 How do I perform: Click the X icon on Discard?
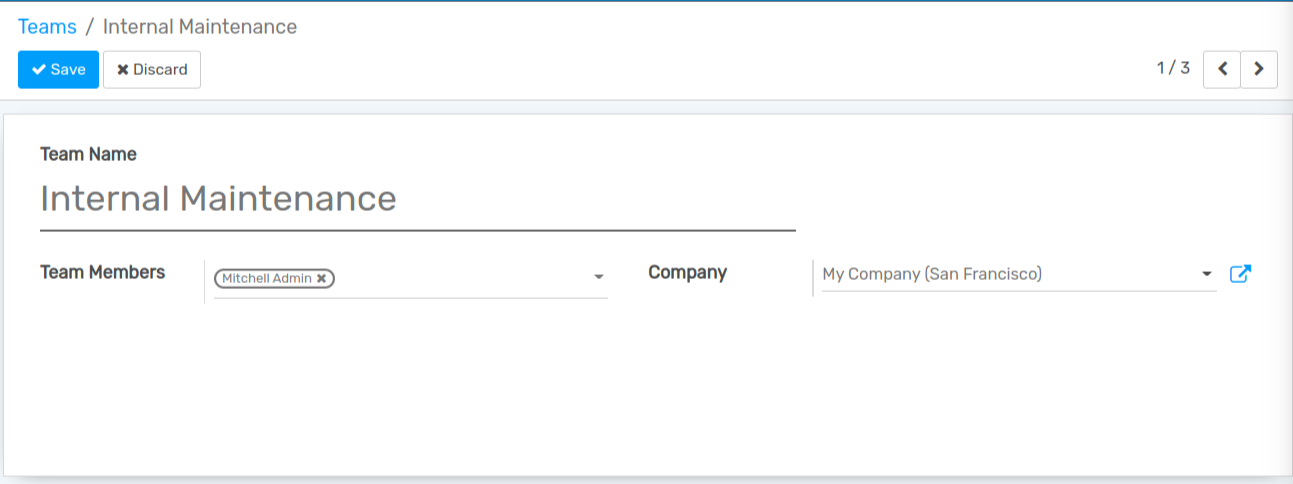123,70
